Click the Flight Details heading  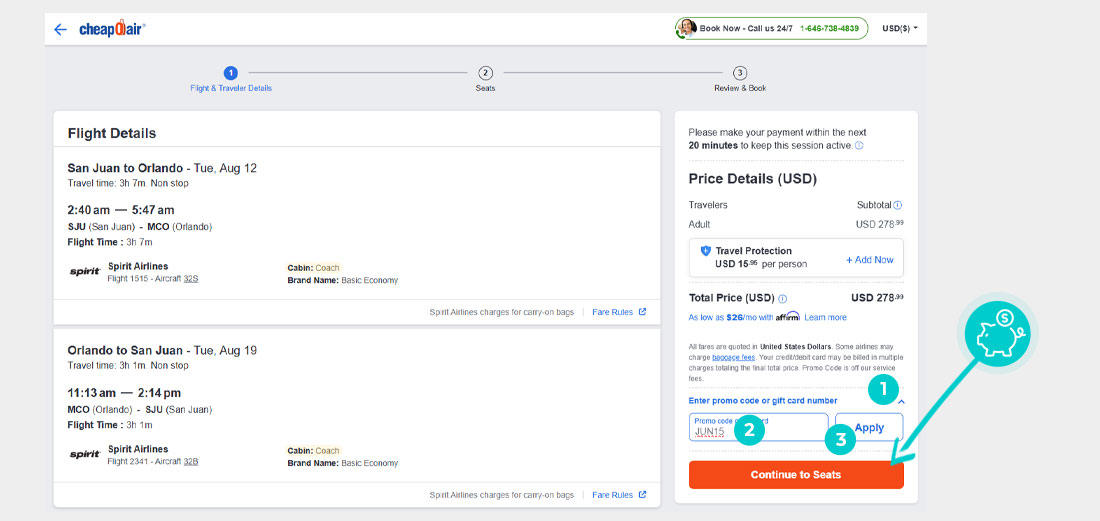coord(112,133)
